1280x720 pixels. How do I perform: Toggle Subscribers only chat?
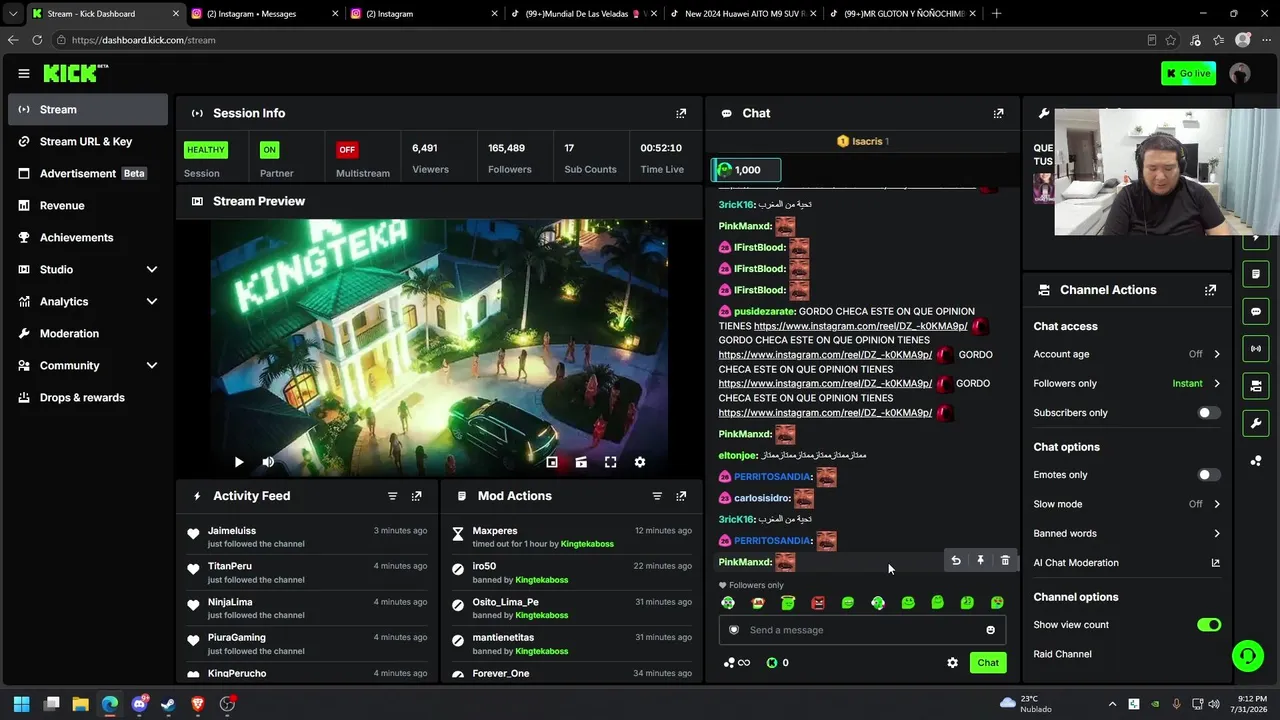click(x=1209, y=413)
